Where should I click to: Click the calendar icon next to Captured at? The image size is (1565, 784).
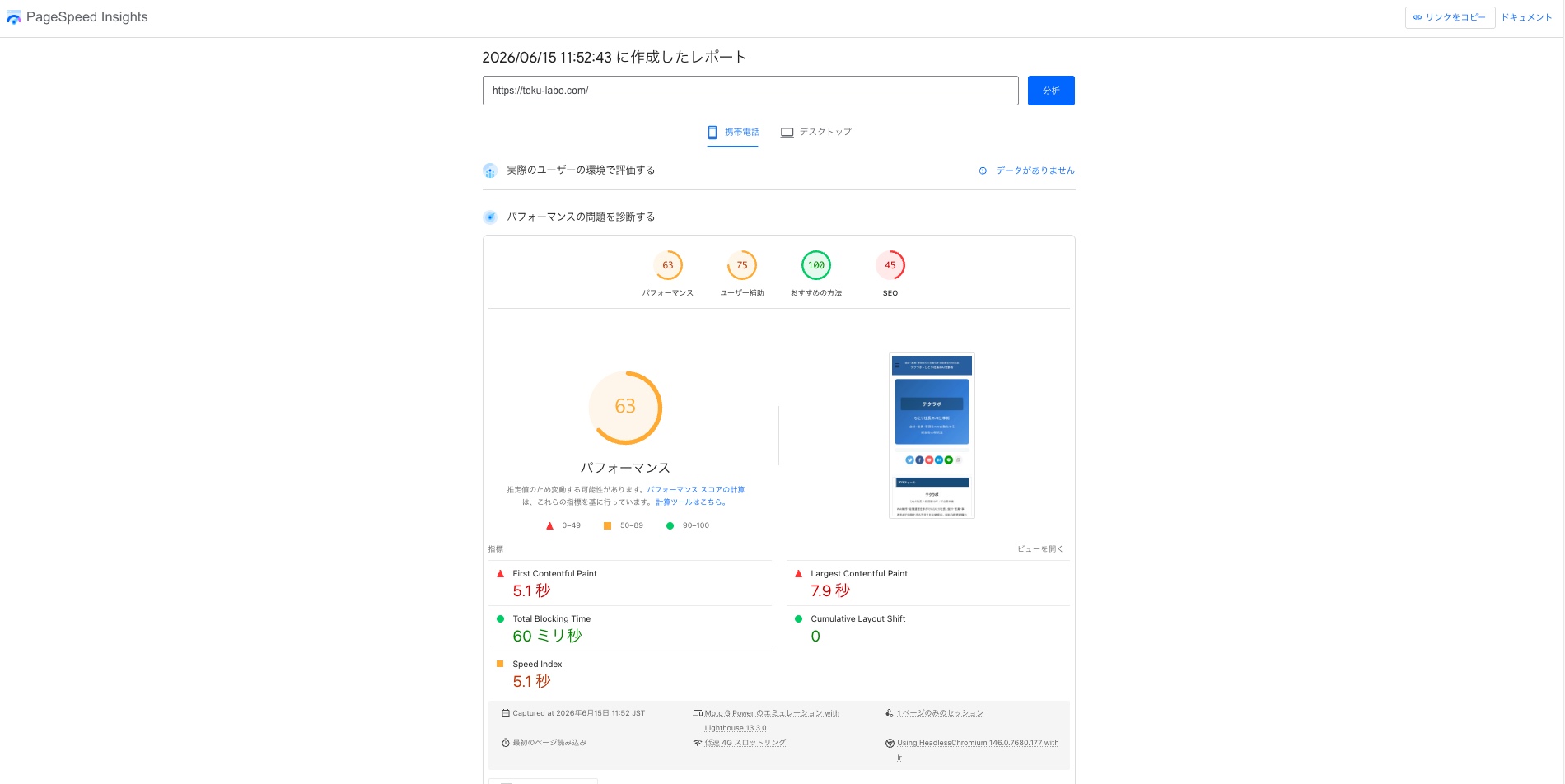pyautogui.click(x=506, y=713)
